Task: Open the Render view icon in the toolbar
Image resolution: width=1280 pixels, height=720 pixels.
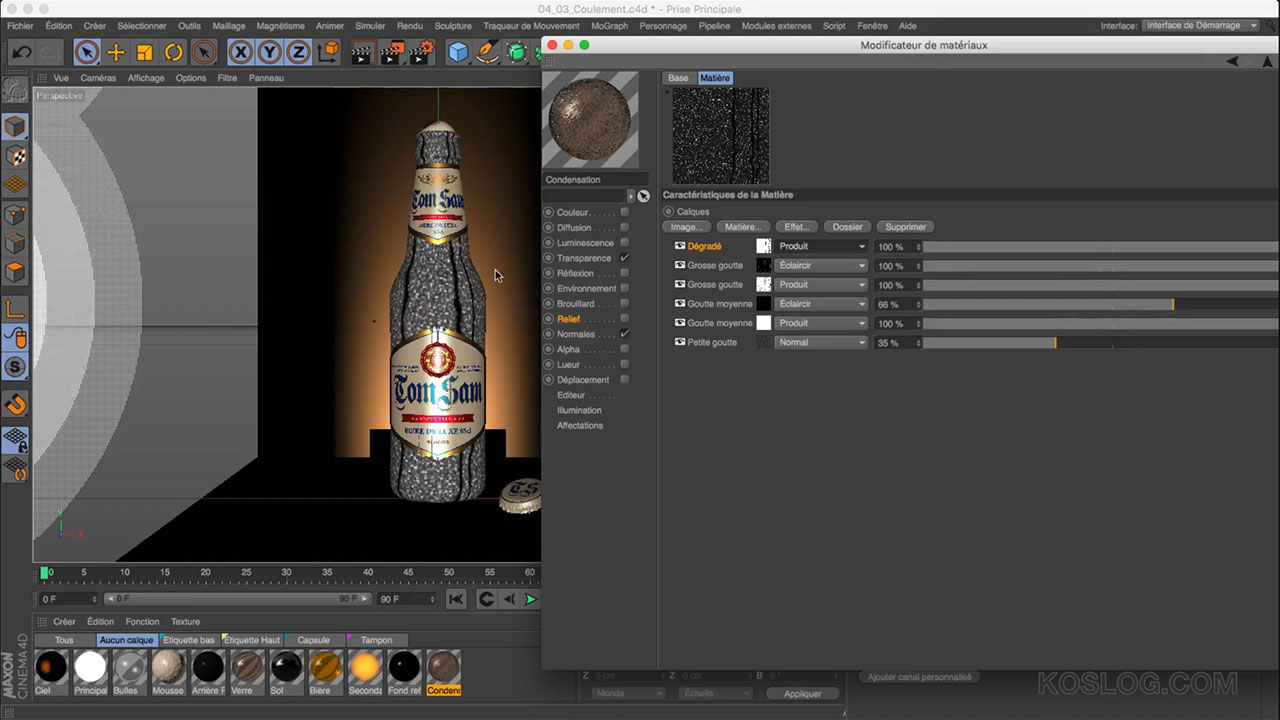Action: tap(362, 52)
